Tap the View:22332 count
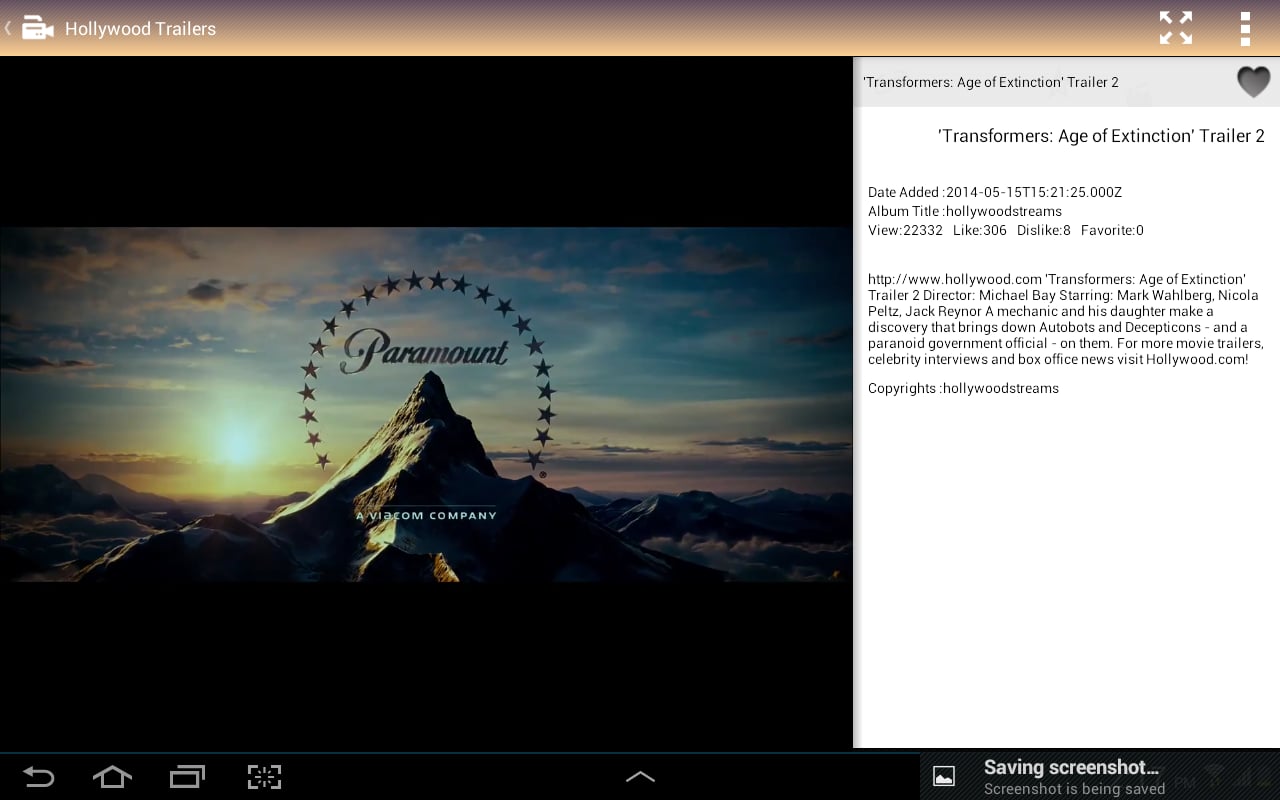 (905, 230)
